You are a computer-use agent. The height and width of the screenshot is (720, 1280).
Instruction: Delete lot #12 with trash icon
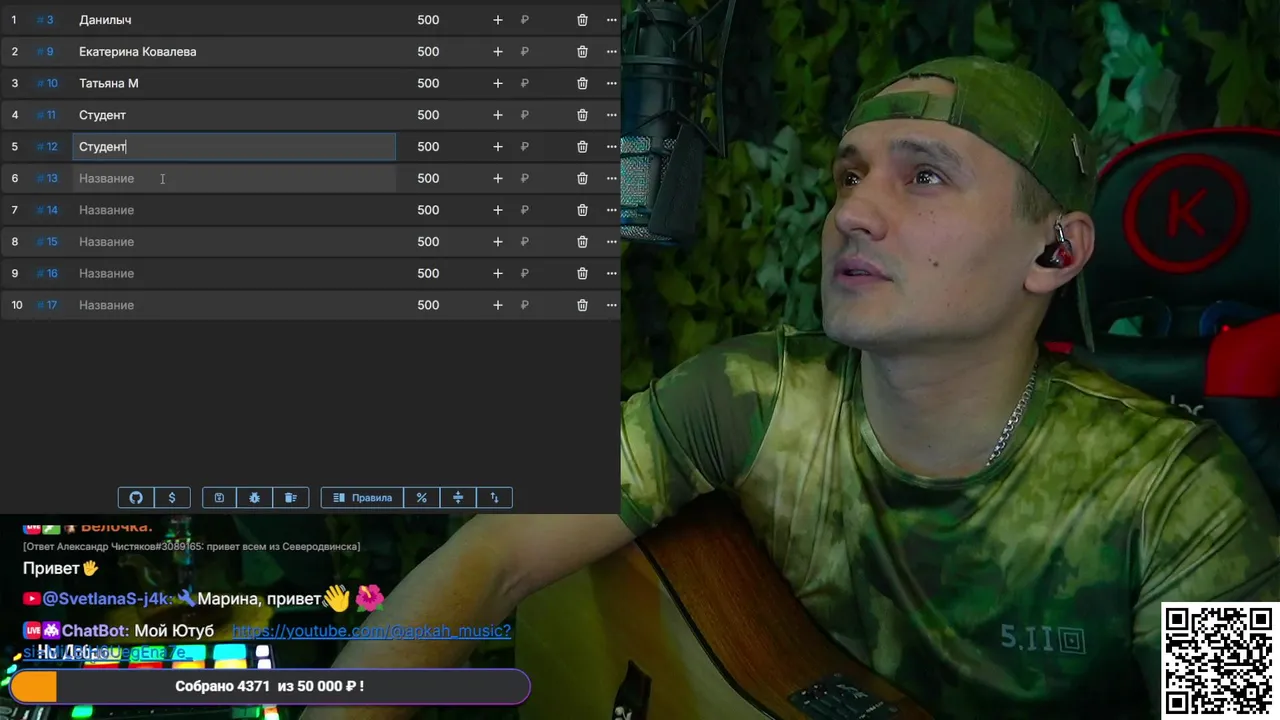[582, 147]
